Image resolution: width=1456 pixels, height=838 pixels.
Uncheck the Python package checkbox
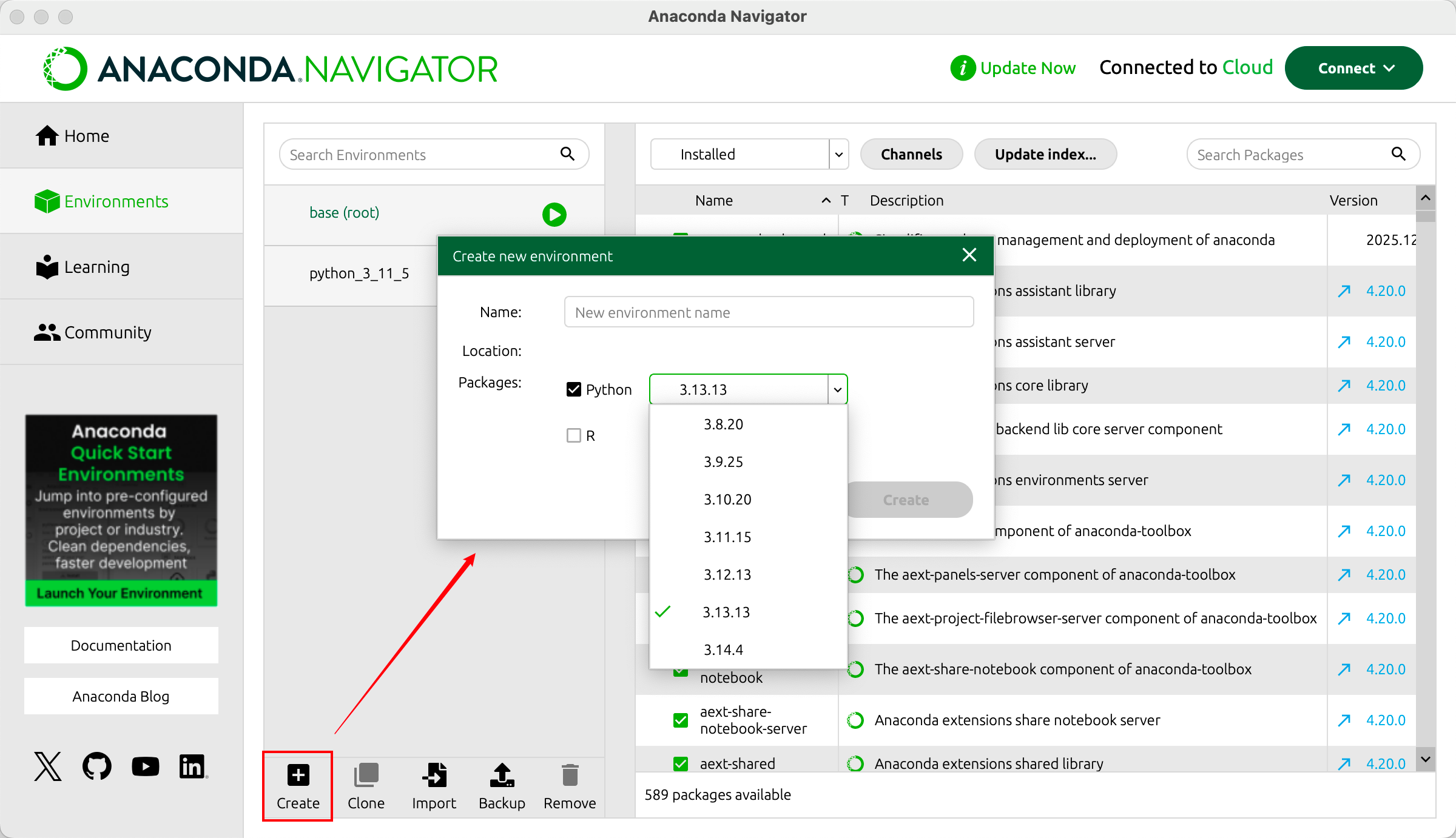point(573,389)
